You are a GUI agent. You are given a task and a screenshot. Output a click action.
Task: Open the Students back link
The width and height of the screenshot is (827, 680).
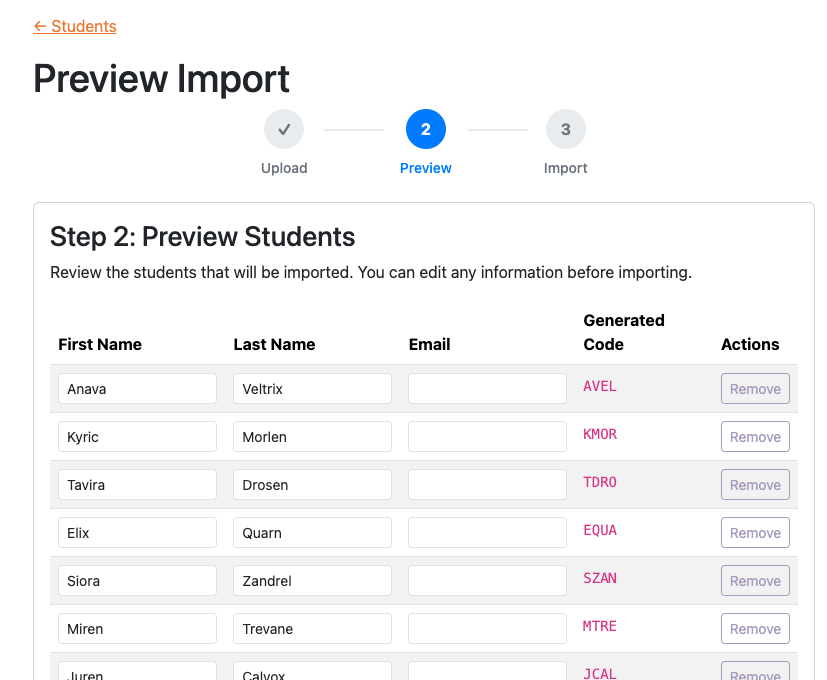(75, 27)
